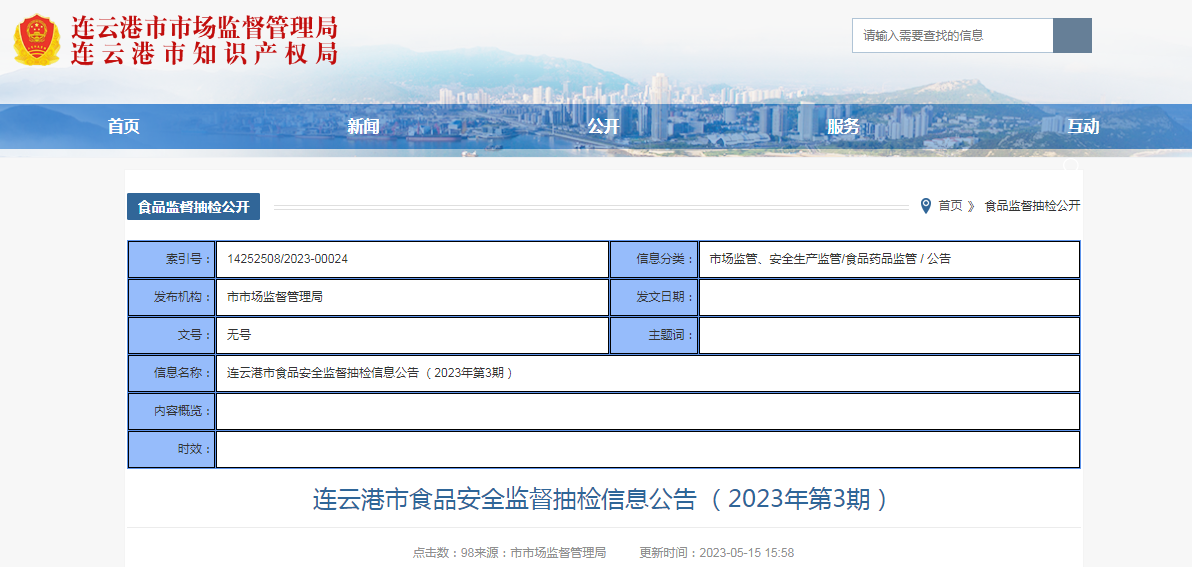This screenshot has height=567, width=1192.
Task: Open the 新闻 navigation menu
Action: tap(363, 127)
